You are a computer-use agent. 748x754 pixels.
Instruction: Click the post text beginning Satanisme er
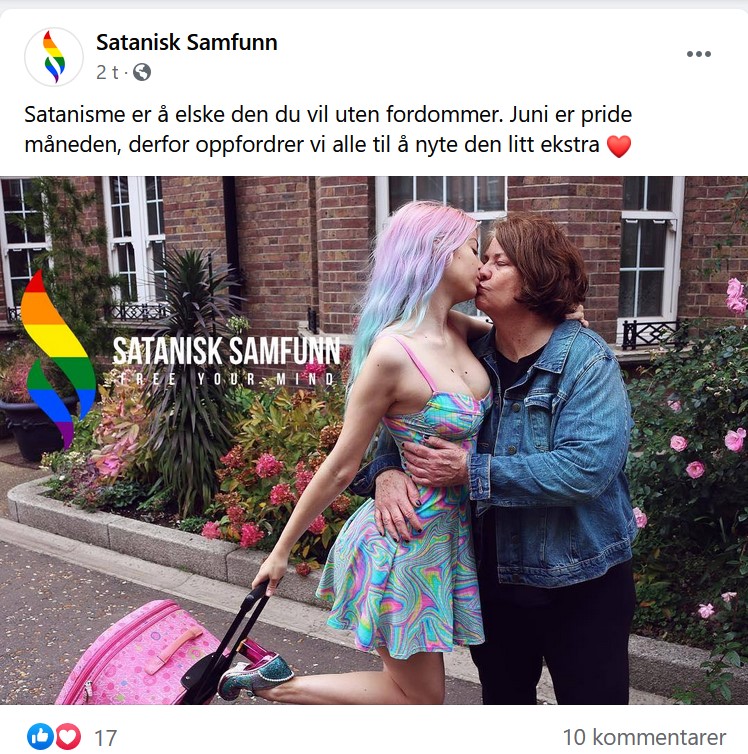click(x=328, y=129)
